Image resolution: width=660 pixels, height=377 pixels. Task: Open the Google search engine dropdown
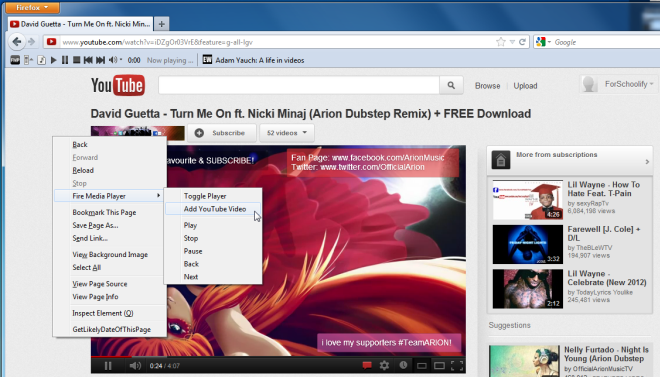pos(543,42)
